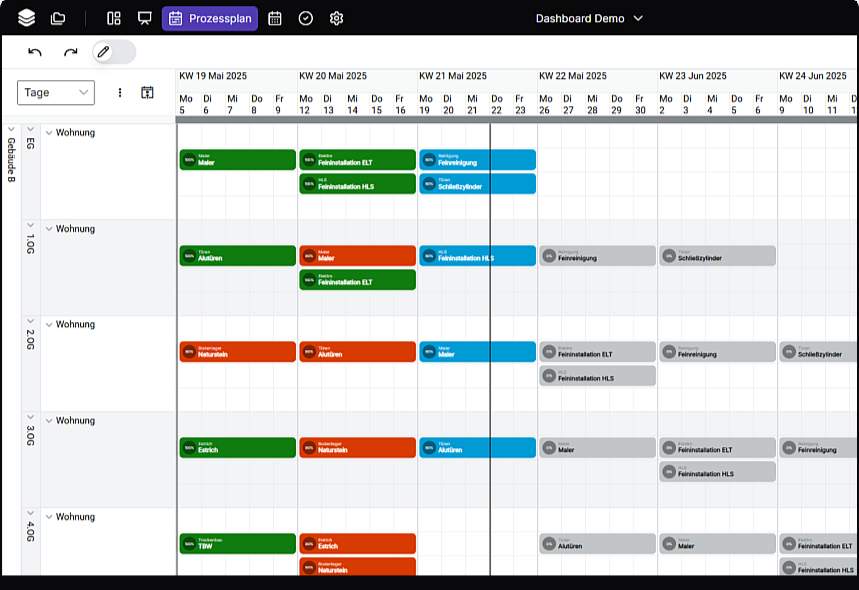Open the dashboard layout view icon
The image size is (859, 590).
point(114,18)
